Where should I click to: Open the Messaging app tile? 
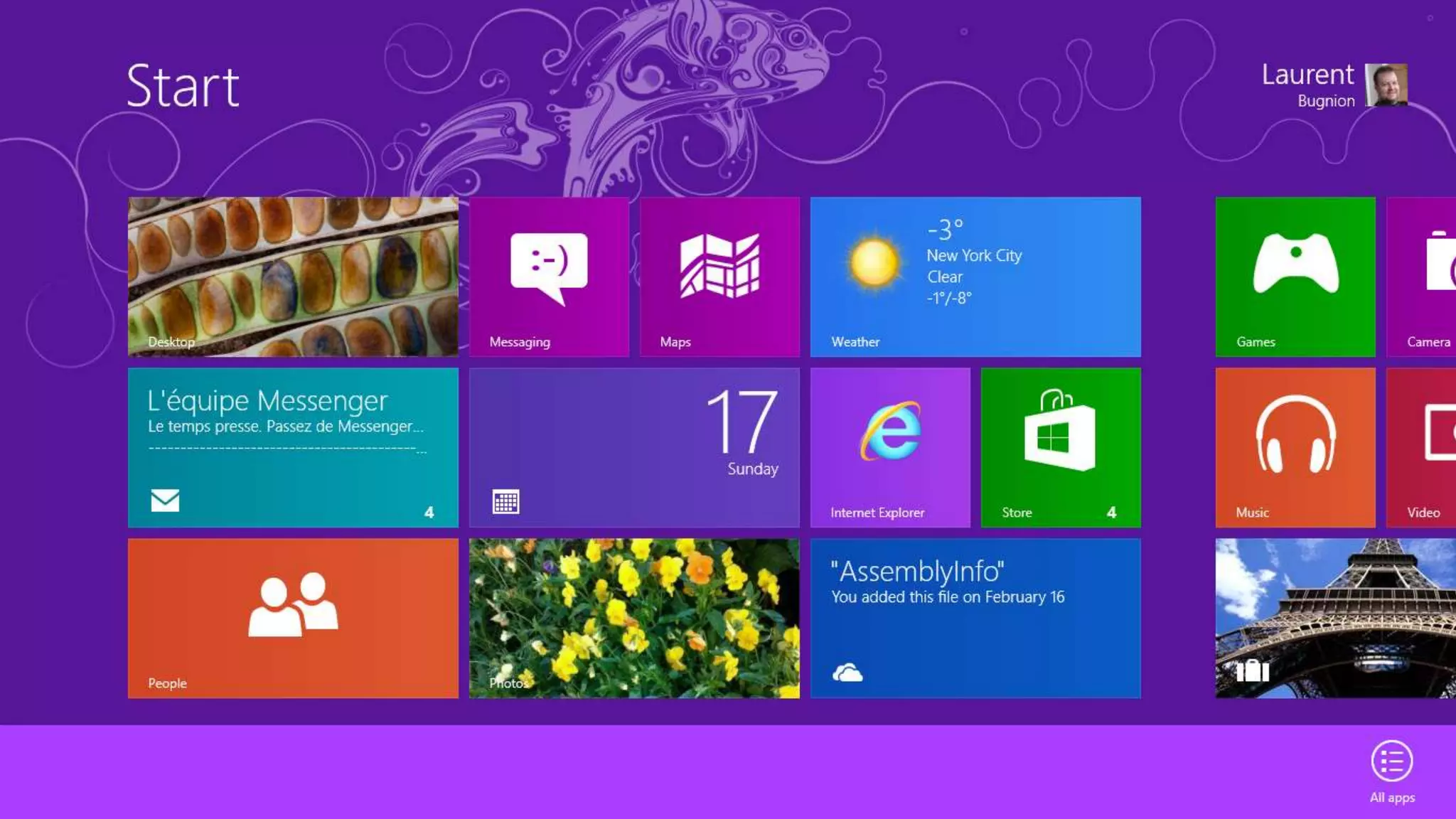(x=549, y=277)
